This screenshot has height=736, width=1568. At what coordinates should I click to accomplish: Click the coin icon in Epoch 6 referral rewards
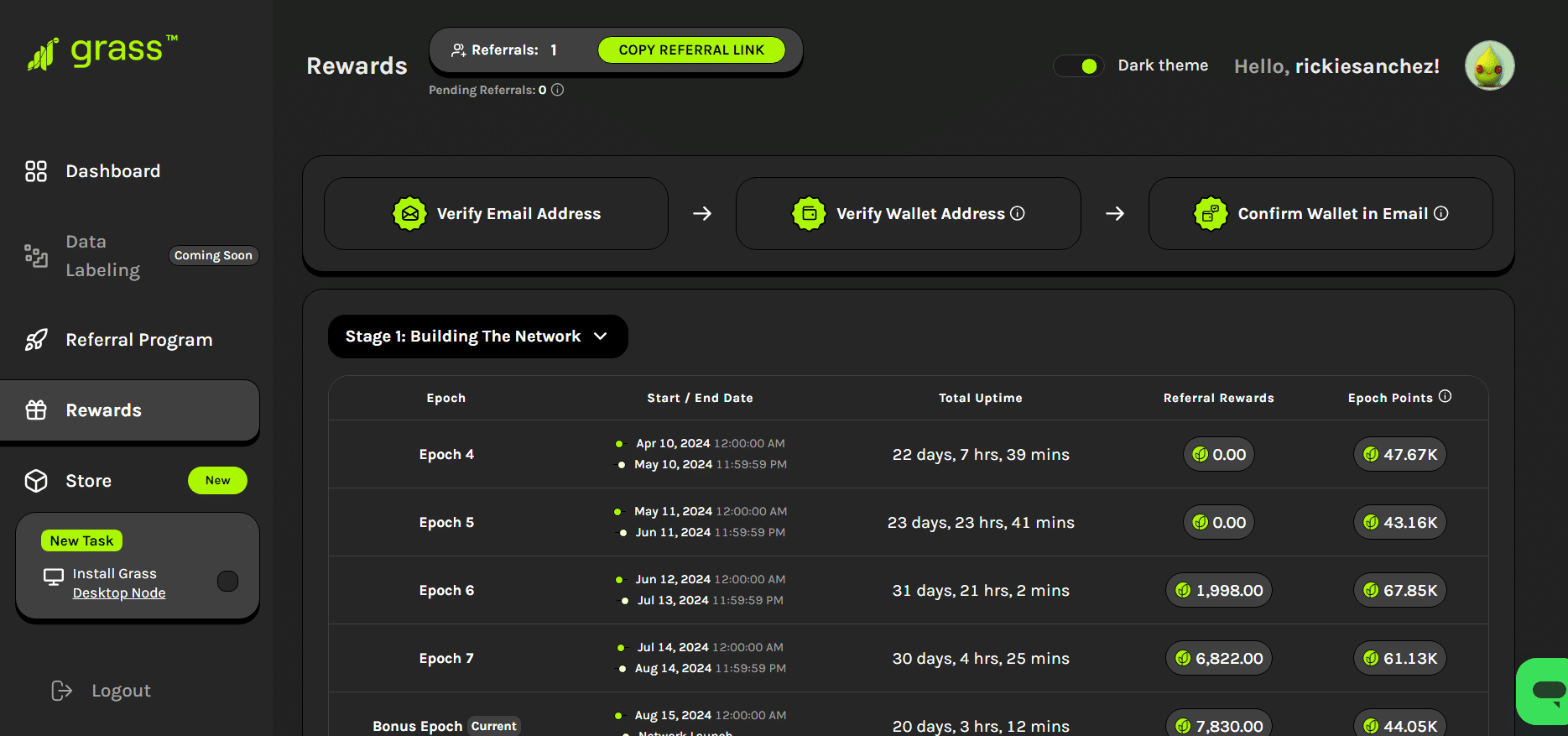pos(1183,590)
